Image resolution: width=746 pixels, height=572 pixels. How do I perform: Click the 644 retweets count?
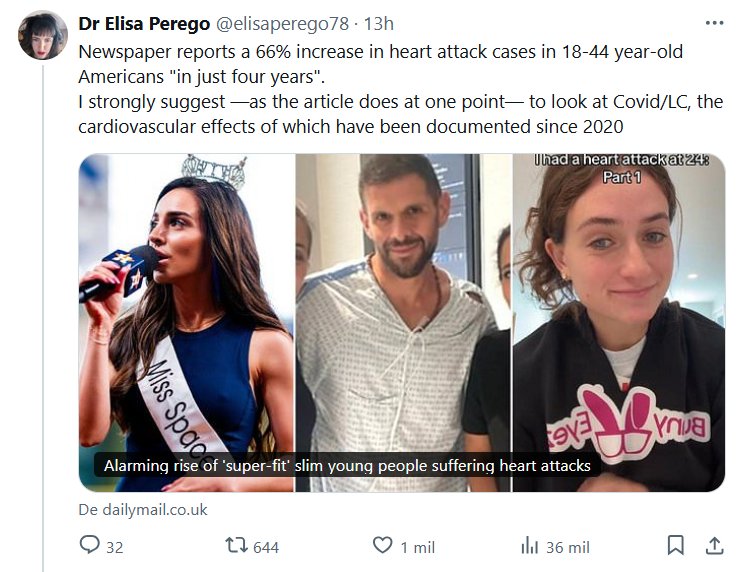tap(265, 547)
